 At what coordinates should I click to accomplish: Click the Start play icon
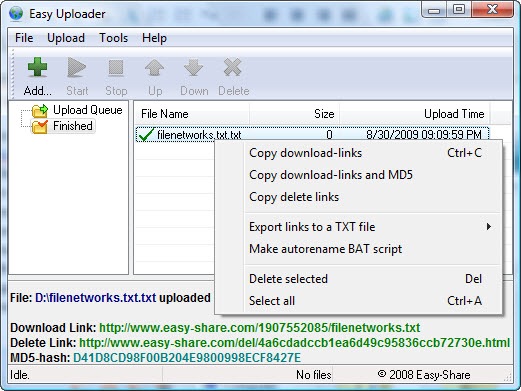coord(77,67)
